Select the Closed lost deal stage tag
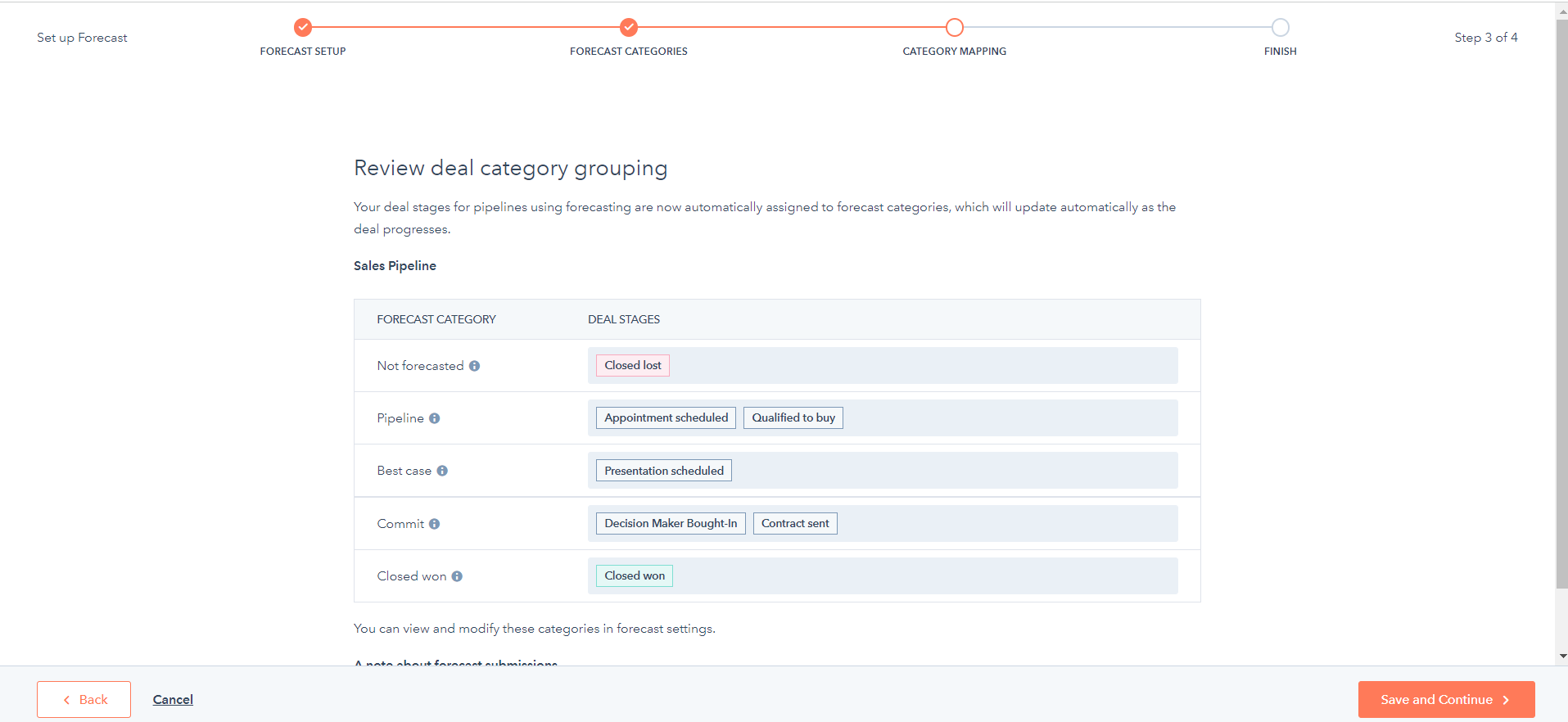Viewport: 1568px width, 722px height. (632, 365)
